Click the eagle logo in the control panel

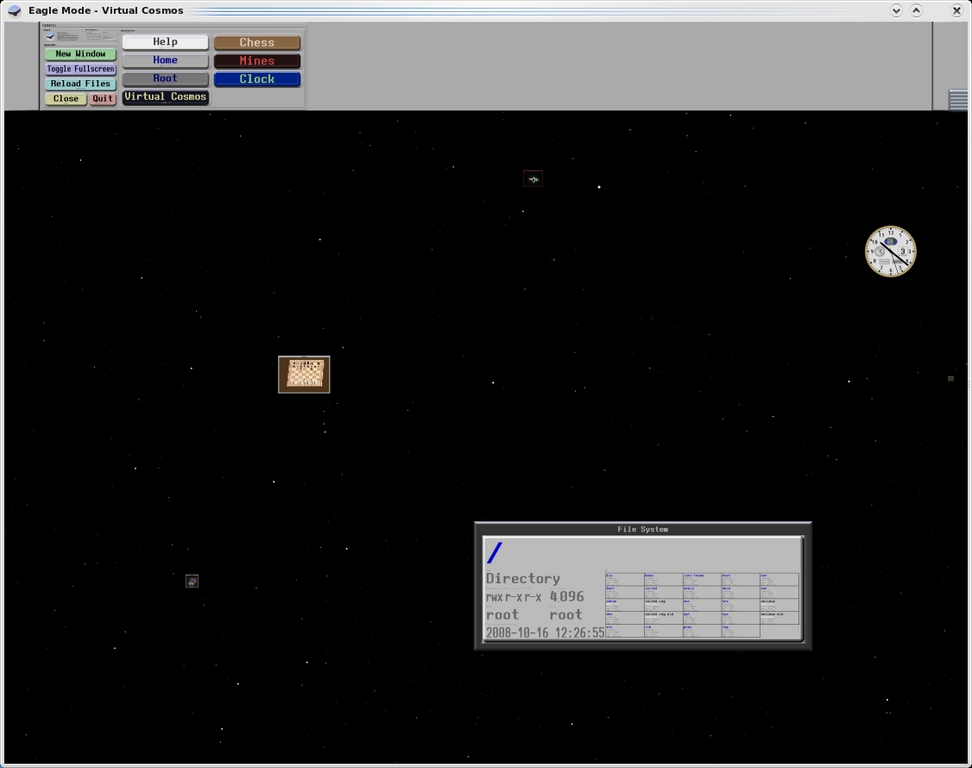click(x=50, y=35)
